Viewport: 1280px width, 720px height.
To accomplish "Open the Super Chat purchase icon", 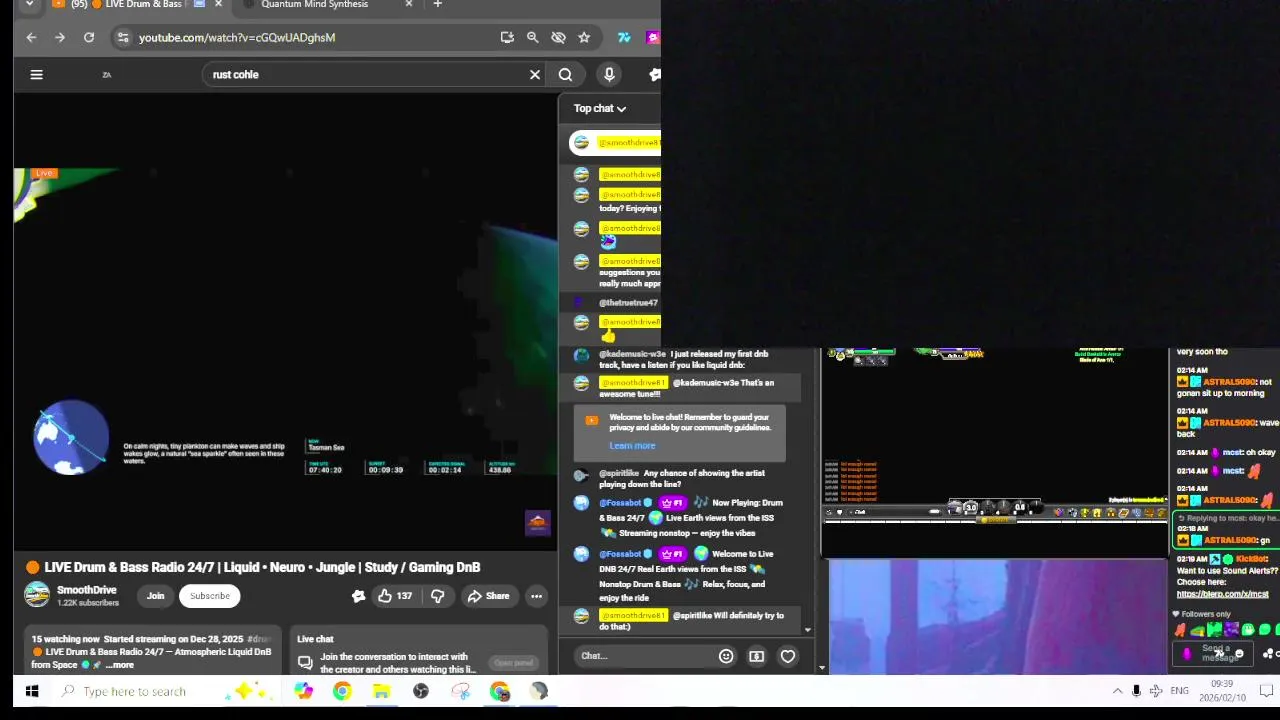I will coord(757,656).
